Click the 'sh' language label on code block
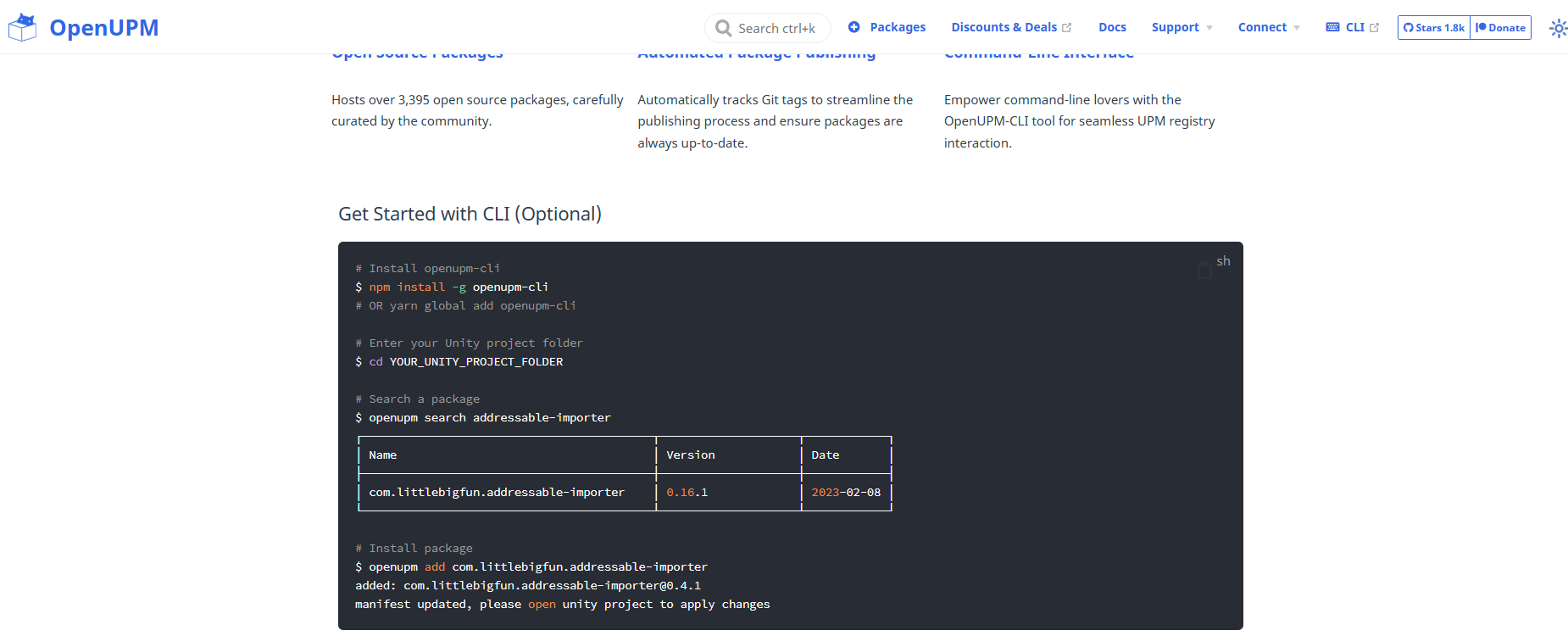 (x=1223, y=261)
